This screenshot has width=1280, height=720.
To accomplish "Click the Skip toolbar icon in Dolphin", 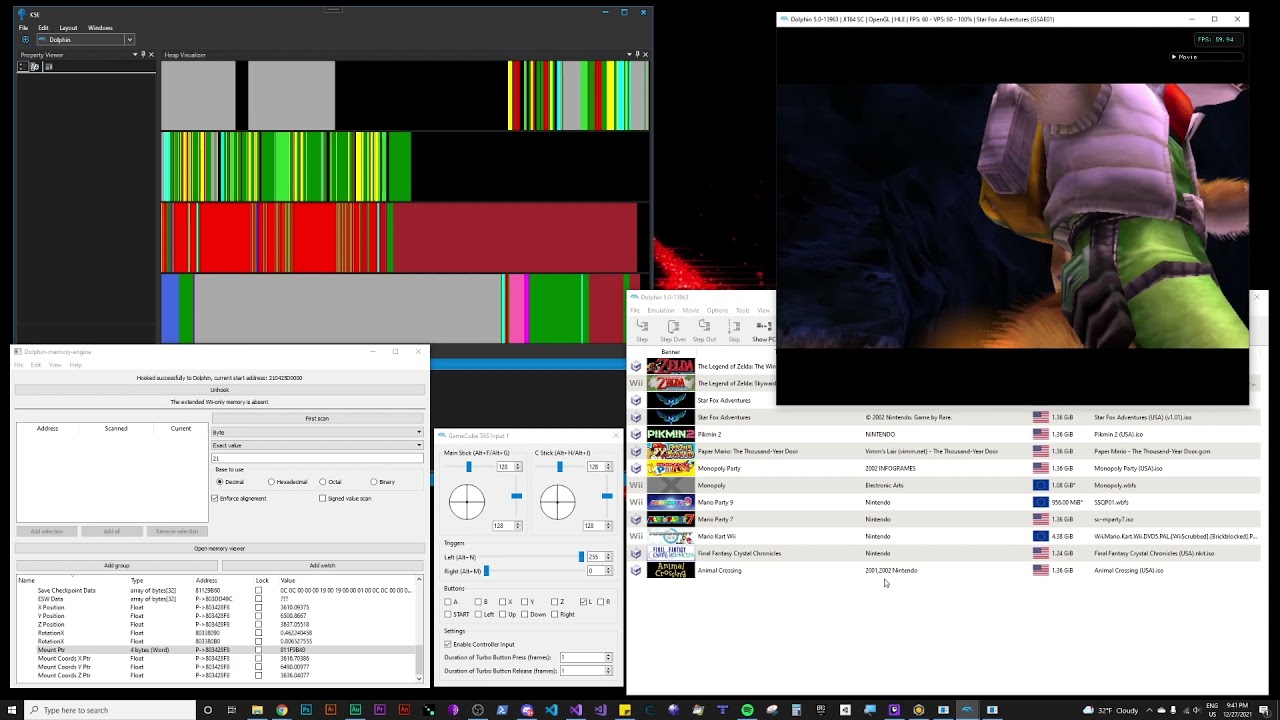I will (x=734, y=330).
